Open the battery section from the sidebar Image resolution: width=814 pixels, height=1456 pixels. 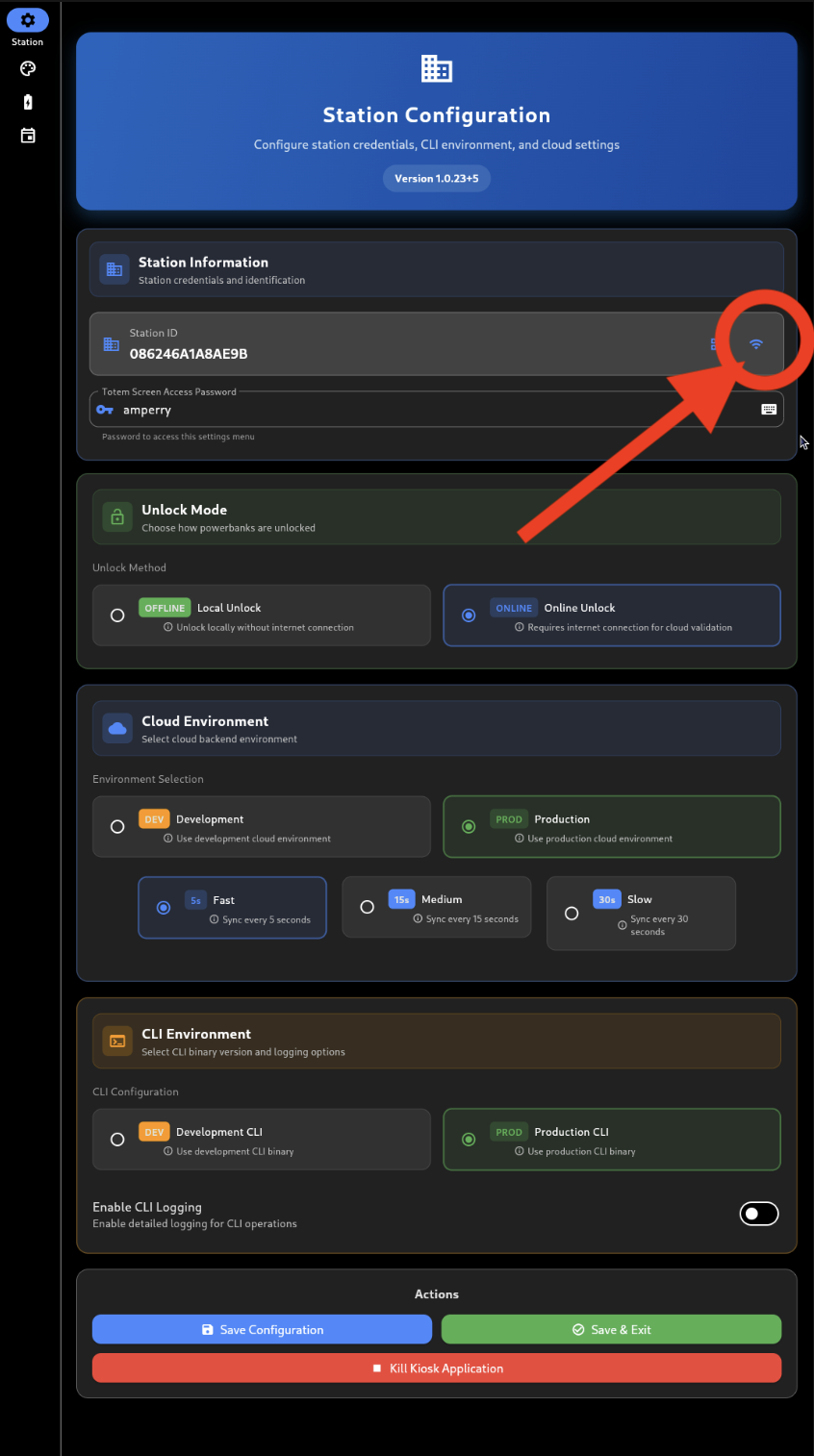click(x=27, y=101)
